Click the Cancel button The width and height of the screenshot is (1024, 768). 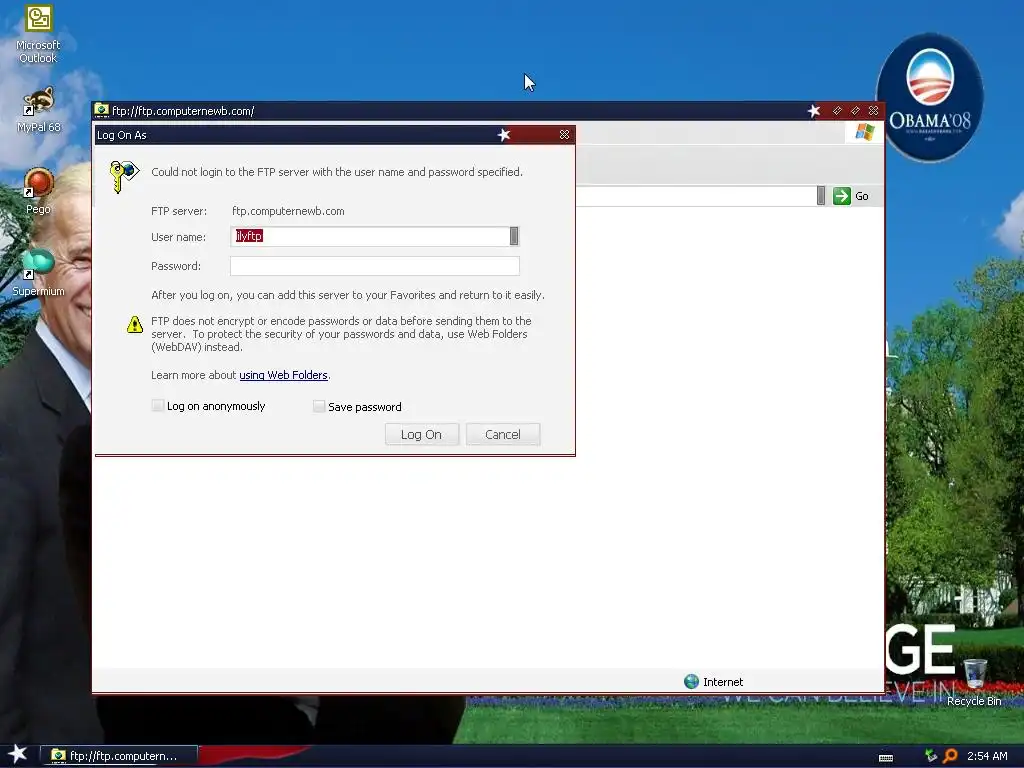tap(503, 434)
